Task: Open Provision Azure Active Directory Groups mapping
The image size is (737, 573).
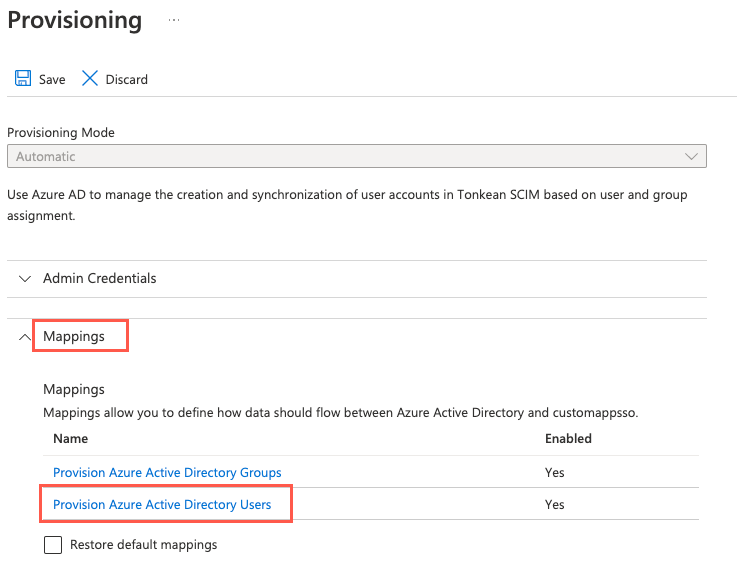Action: [x=167, y=472]
